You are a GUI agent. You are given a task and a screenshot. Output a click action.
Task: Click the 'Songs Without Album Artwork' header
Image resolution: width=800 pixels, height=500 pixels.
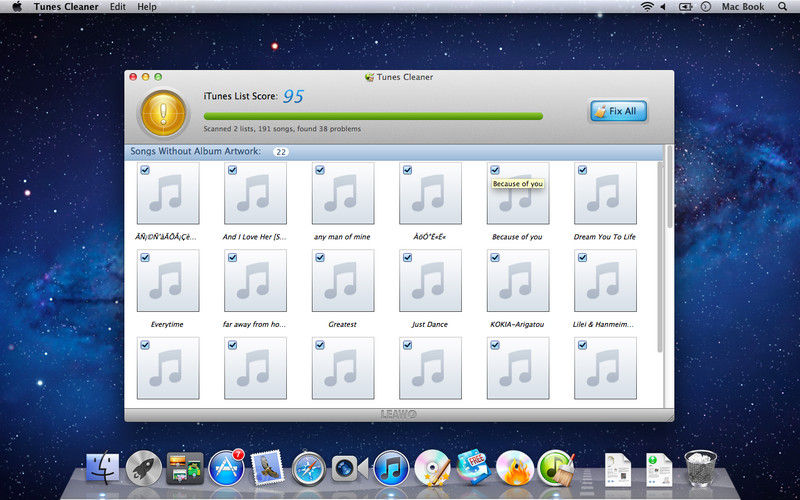click(x=195, y=152)
